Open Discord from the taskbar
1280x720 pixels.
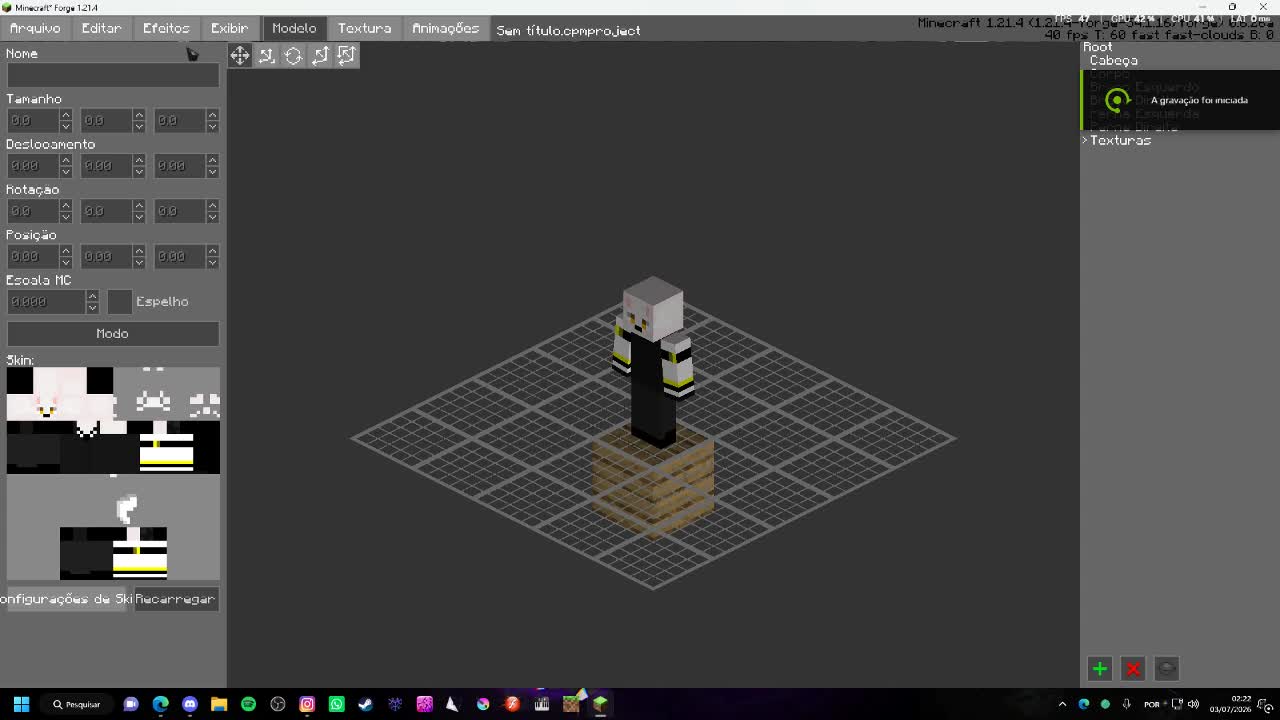coord(190,704)
